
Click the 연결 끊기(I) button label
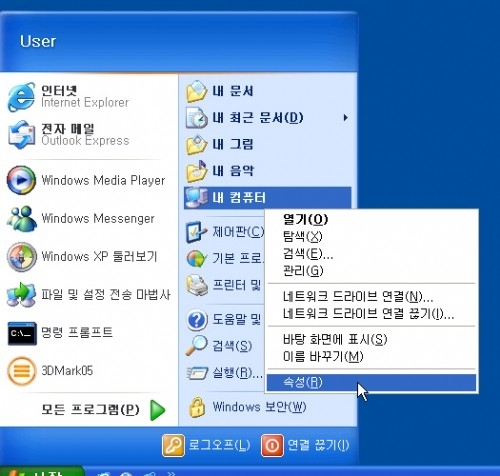tap(318, 445)
